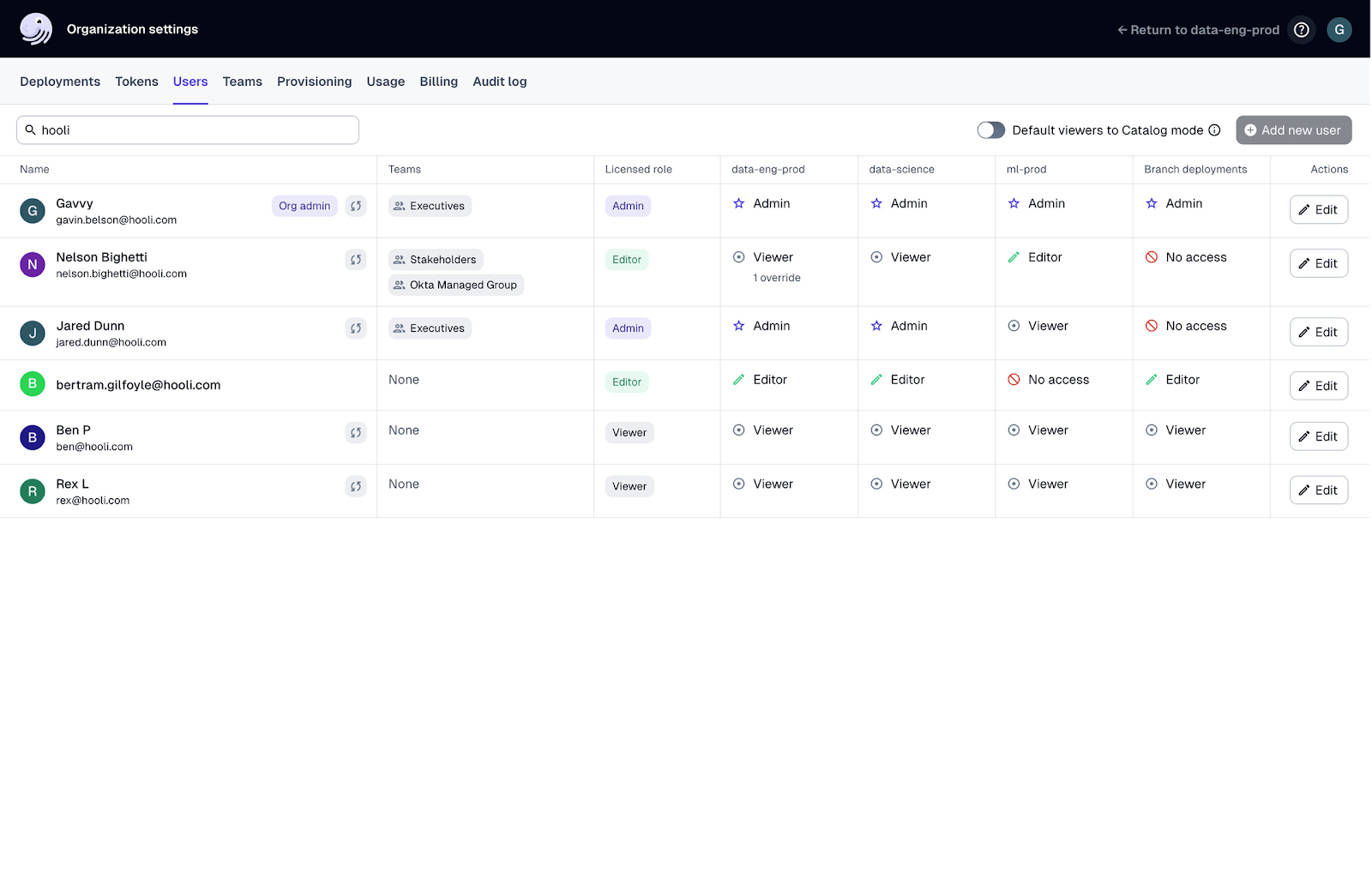Click the sync icon for Rex L
This screenshot has height=896, width=1372.
[x=356, y=487]
